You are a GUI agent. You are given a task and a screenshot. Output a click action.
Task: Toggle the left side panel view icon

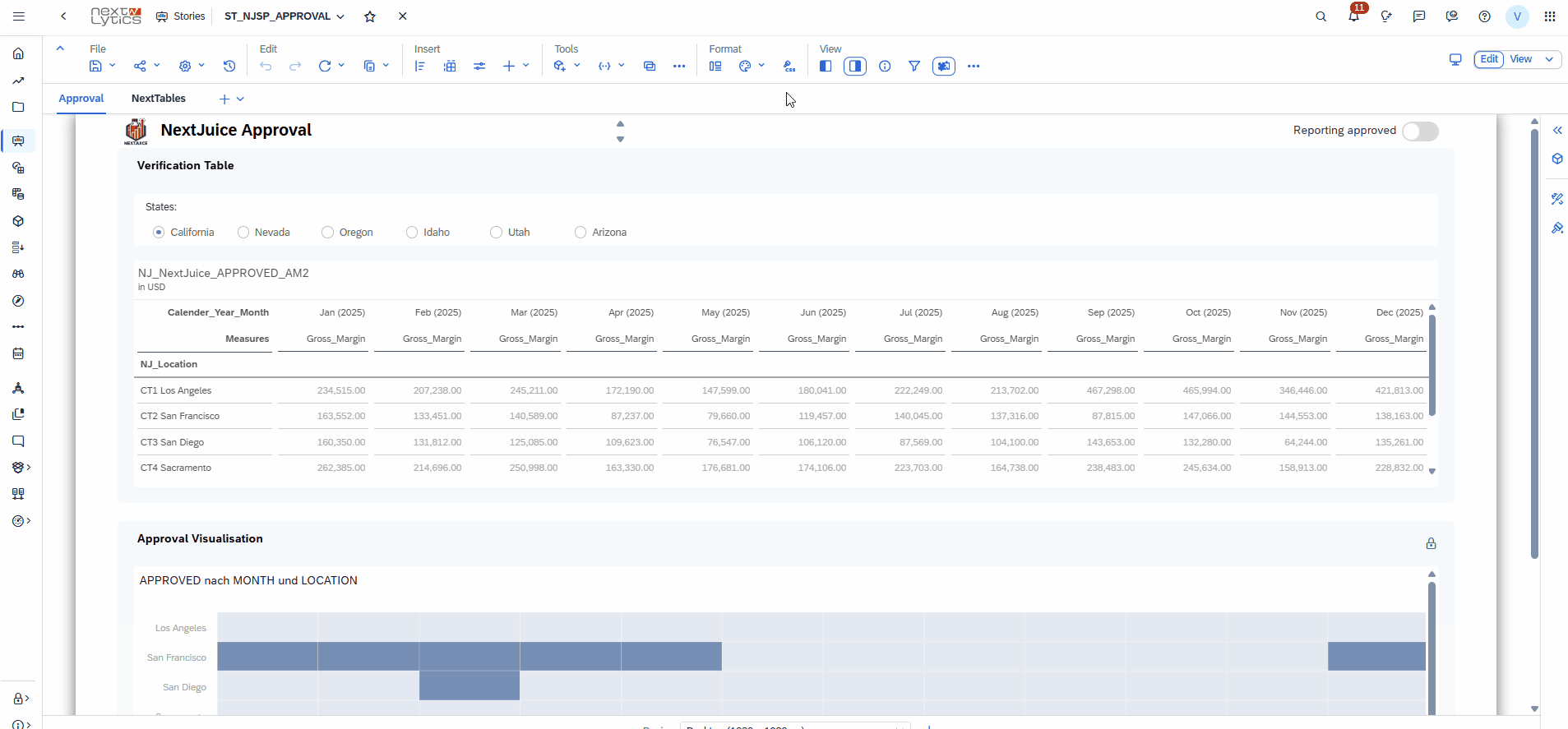pyautogui.click(x=826, y=66)
